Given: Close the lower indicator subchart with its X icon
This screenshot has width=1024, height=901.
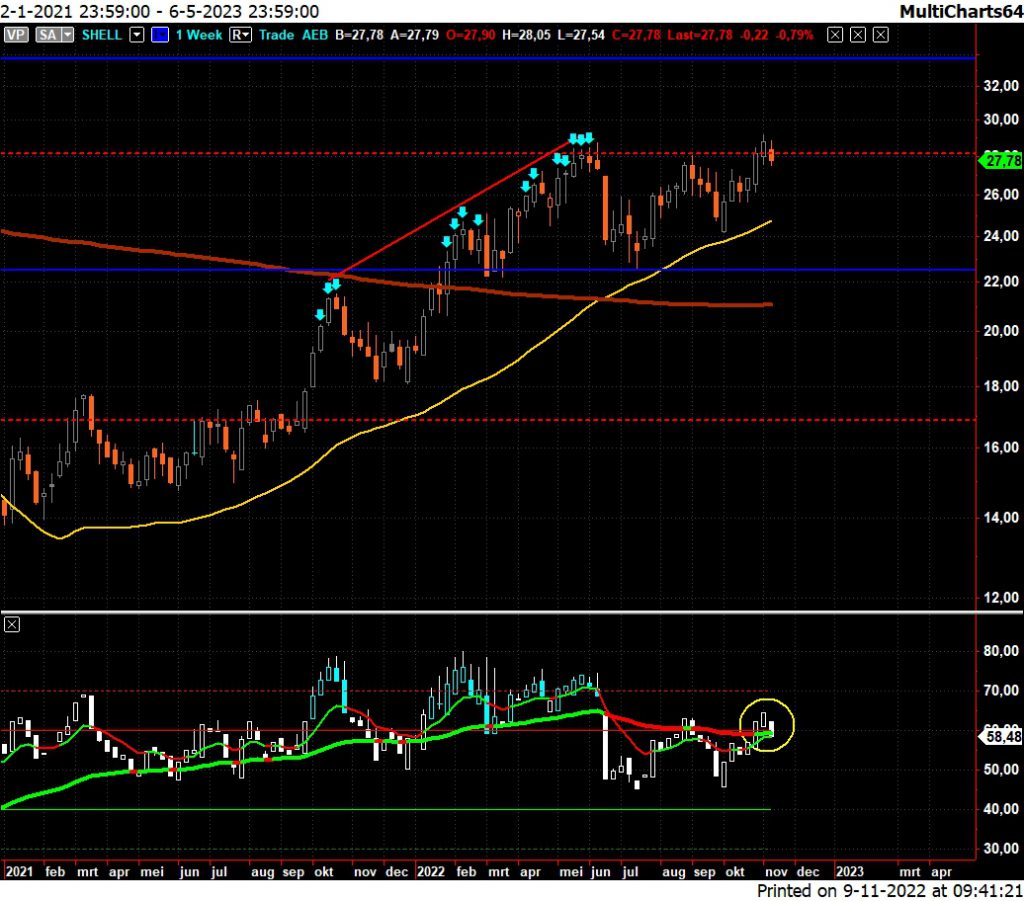Looking at the screenshot, I should (13, 625).
